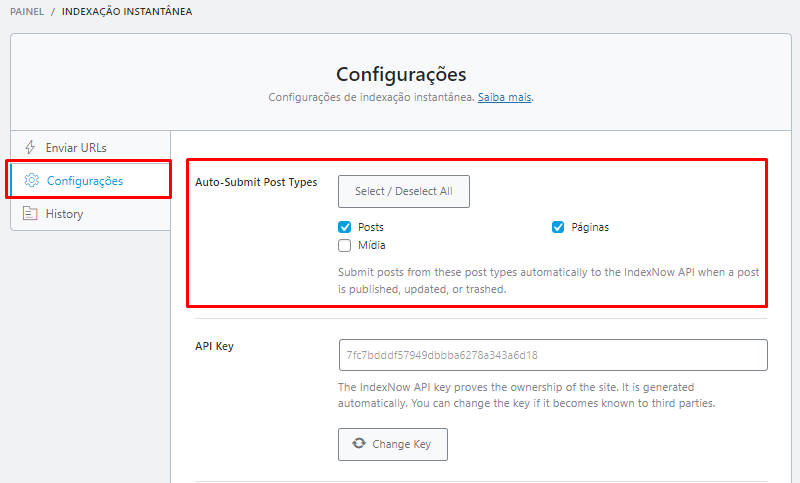The image size is (800, 483).
Task: Uncheck the Páginas checkbox
Action: tap(559, 227)
